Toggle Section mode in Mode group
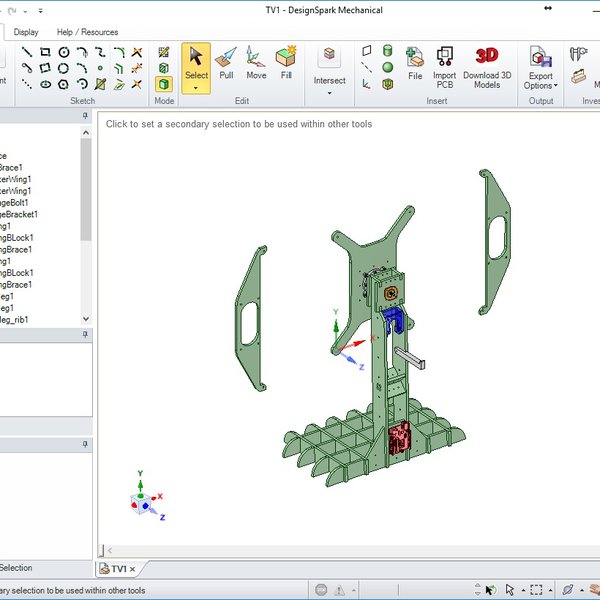 click(164, 68)
